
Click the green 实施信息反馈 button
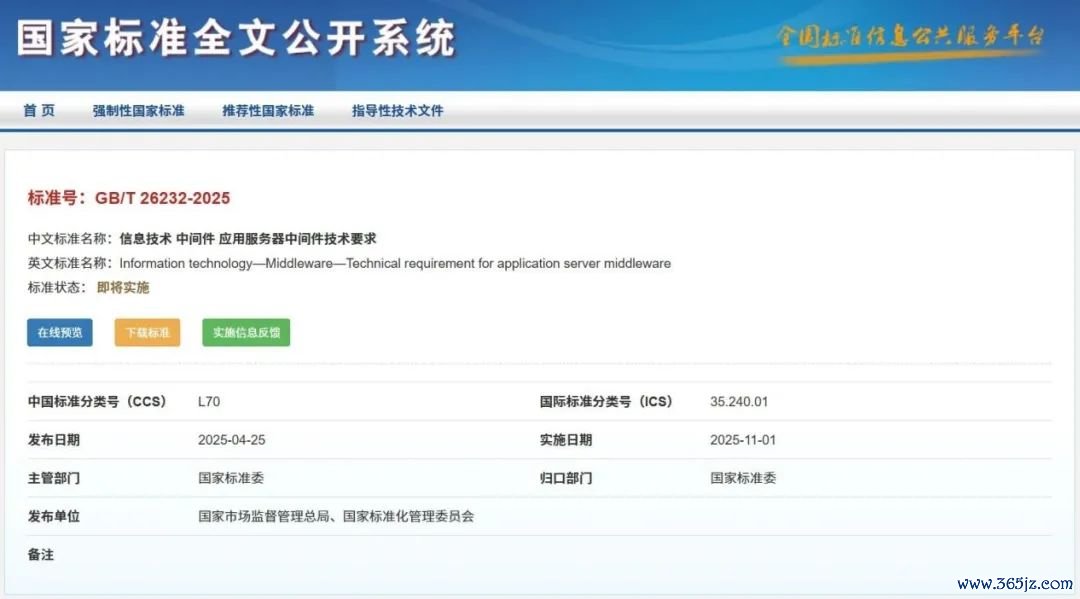click(x=246, y=333)
